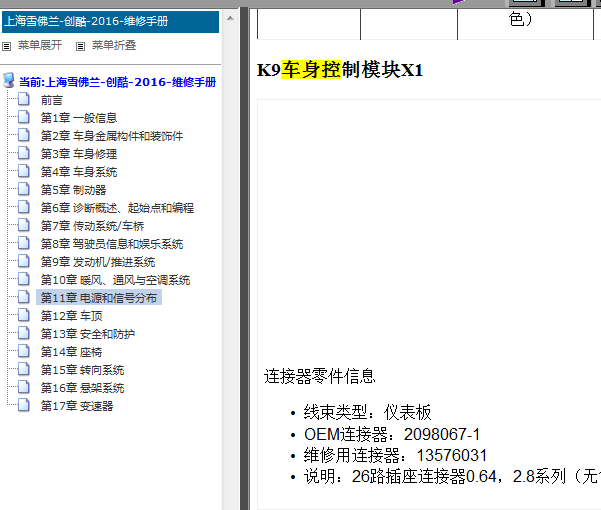601x510 pixels.
Task: Click the page icon beside 第4章 车身系统
Action: coord(24,171)
